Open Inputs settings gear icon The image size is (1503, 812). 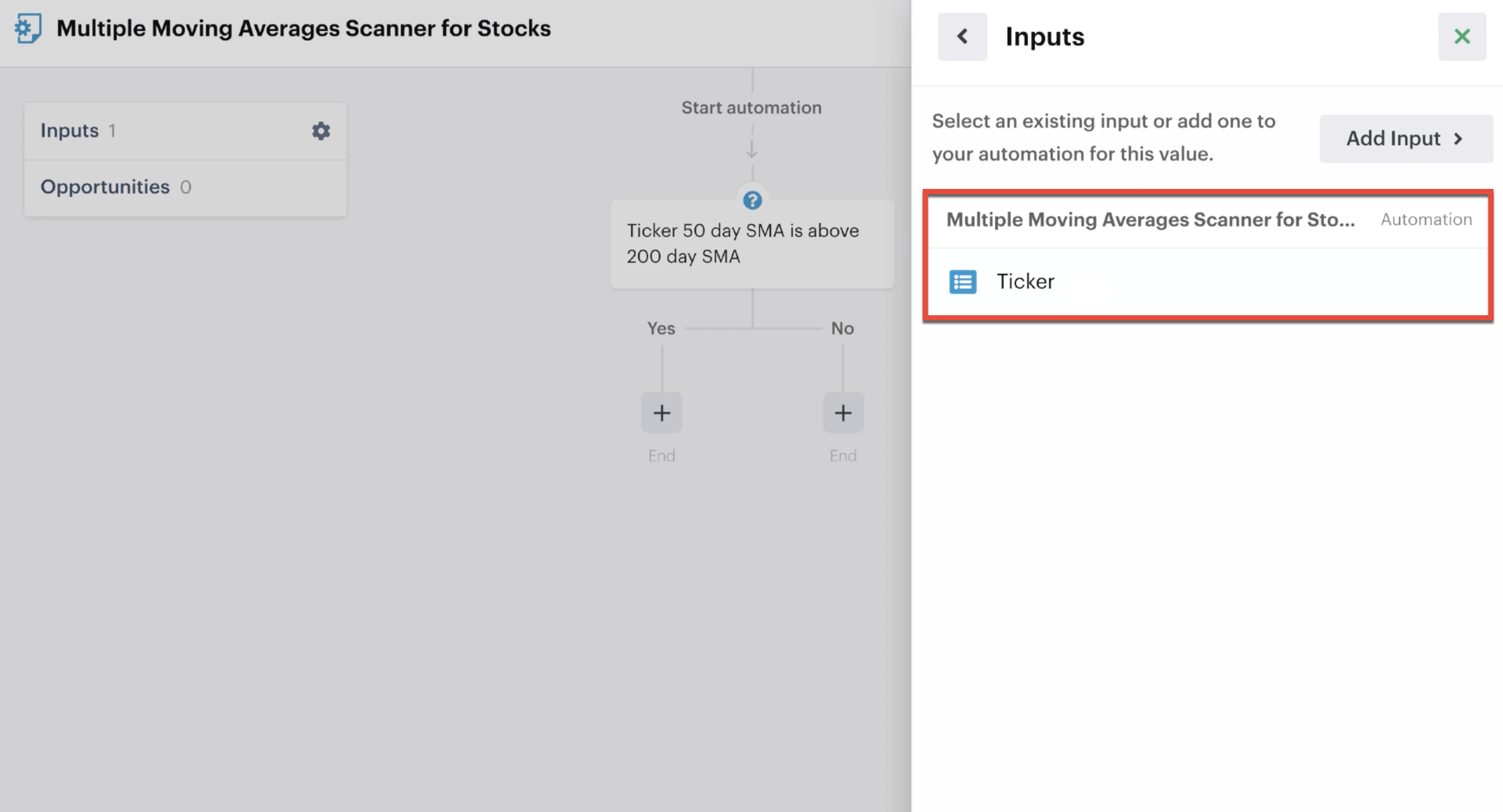[321, 130]
